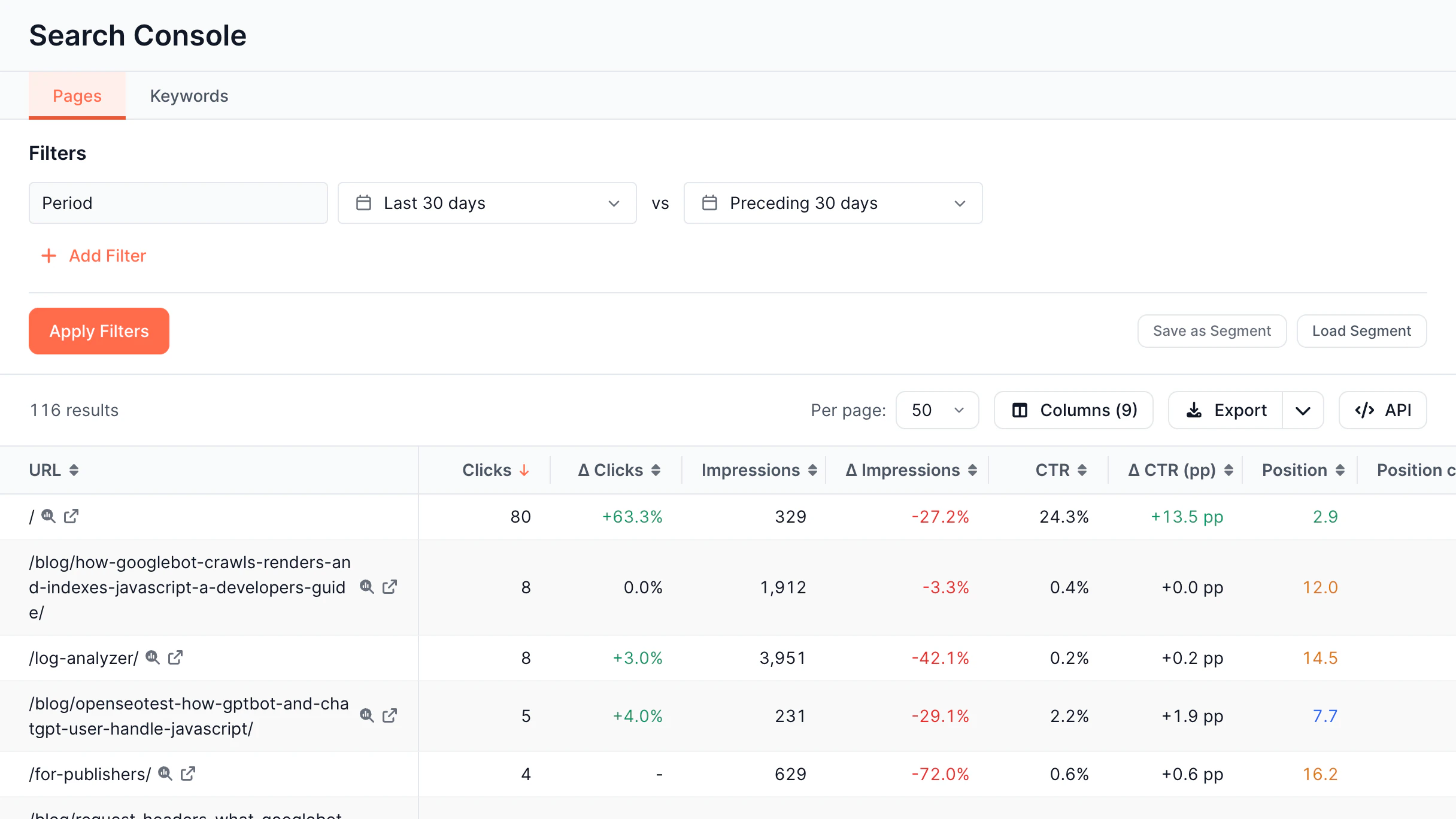
Task: Change Per page value of 50
Action: click(937, 410)
